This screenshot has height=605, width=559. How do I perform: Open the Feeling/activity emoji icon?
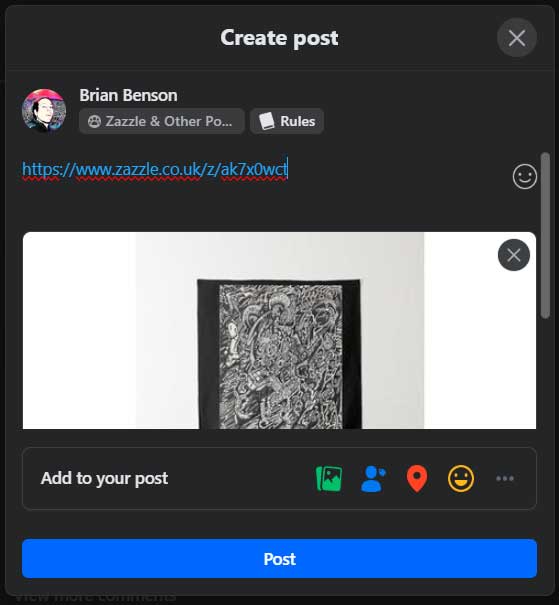461,478
